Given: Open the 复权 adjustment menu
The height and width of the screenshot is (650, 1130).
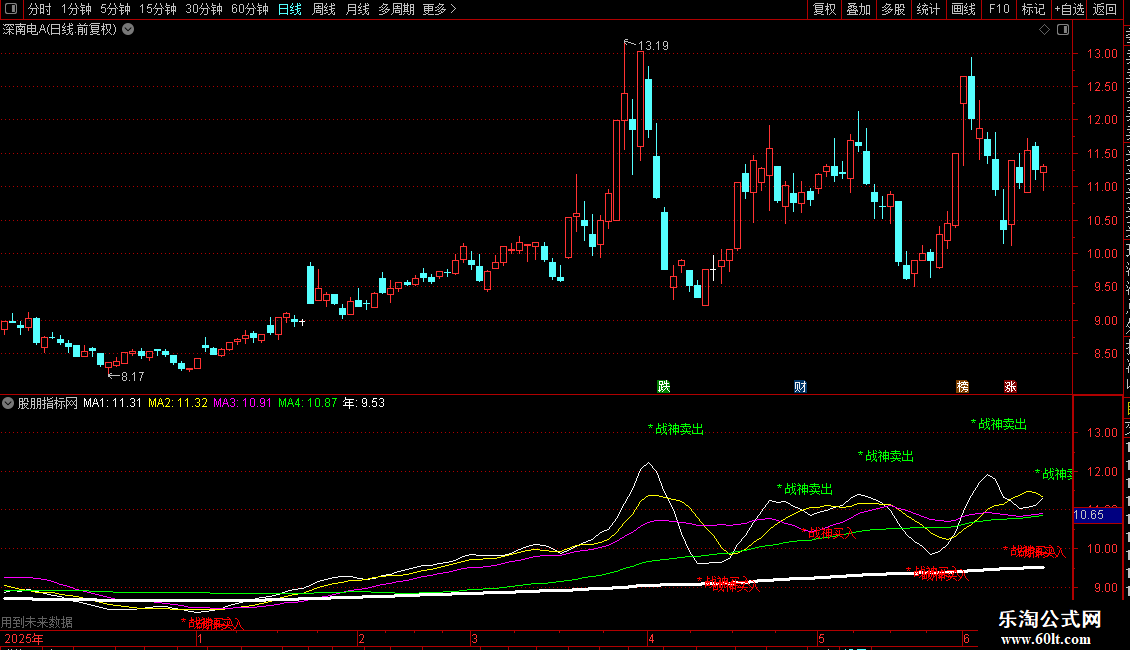Looking at the screenshot, I should click(x=824, y=9).
